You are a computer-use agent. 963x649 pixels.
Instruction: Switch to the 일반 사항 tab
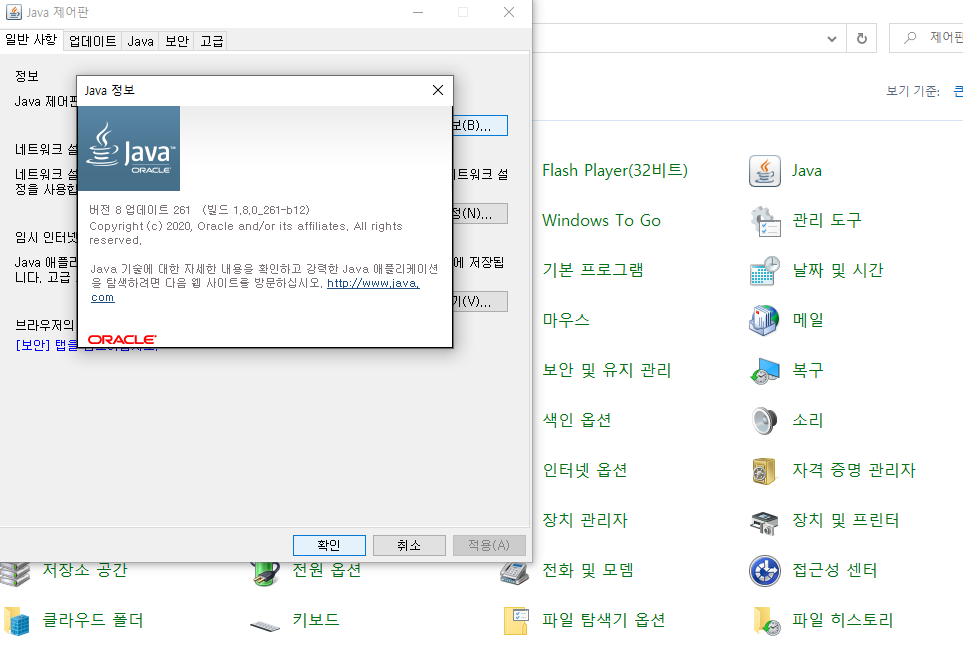(31, 40)
